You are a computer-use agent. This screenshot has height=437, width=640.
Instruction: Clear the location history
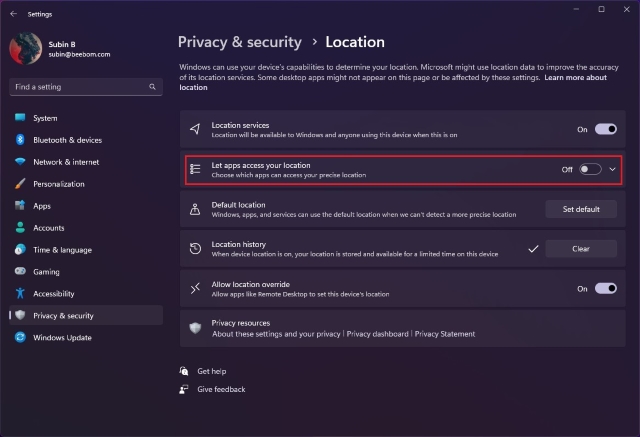pyautogui.click(x=581, y=249)
